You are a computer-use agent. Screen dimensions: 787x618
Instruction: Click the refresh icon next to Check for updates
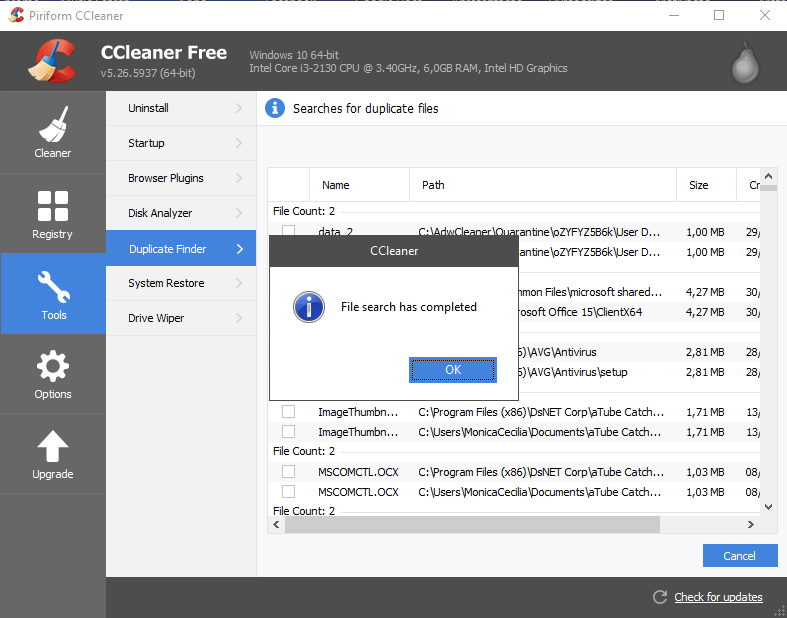point(660,597)
